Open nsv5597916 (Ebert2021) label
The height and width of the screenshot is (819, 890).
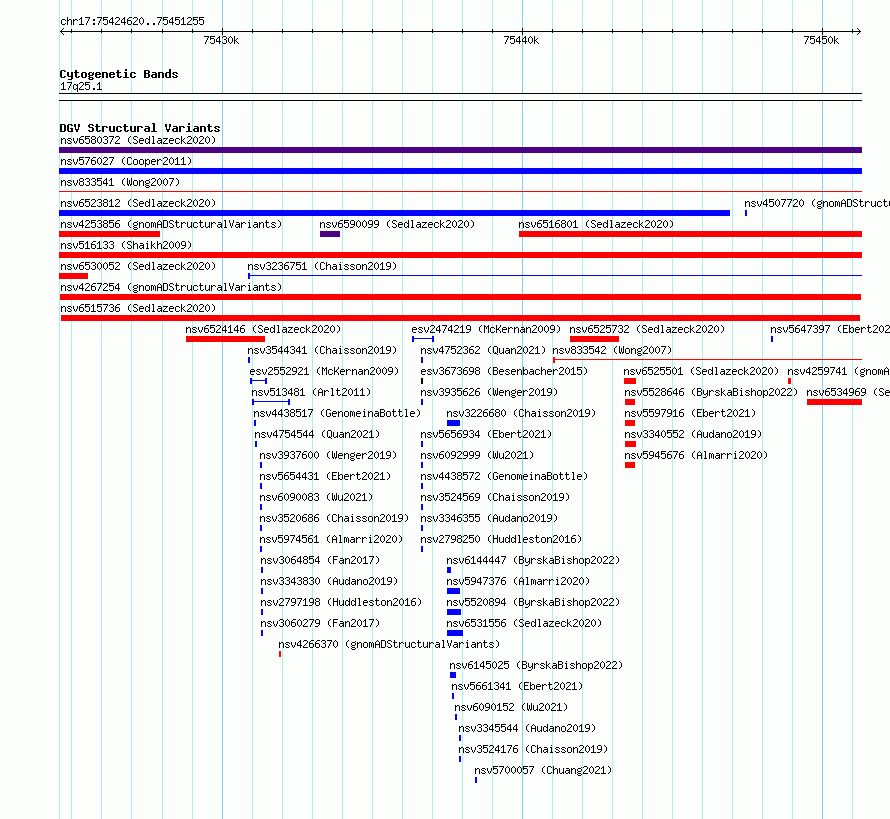click(690, 413)
